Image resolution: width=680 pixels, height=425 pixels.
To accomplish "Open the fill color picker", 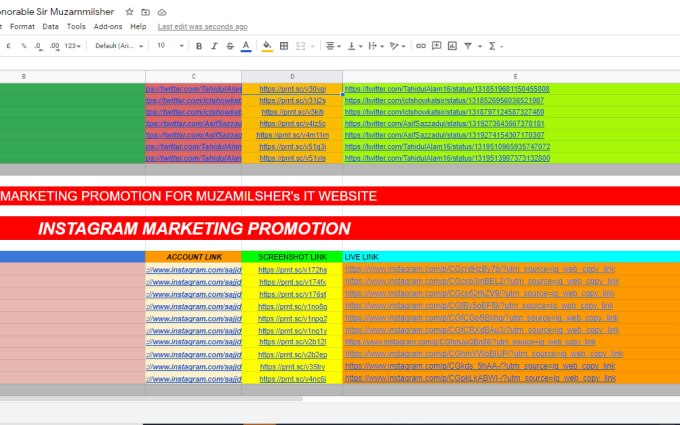I will [267, 46].
